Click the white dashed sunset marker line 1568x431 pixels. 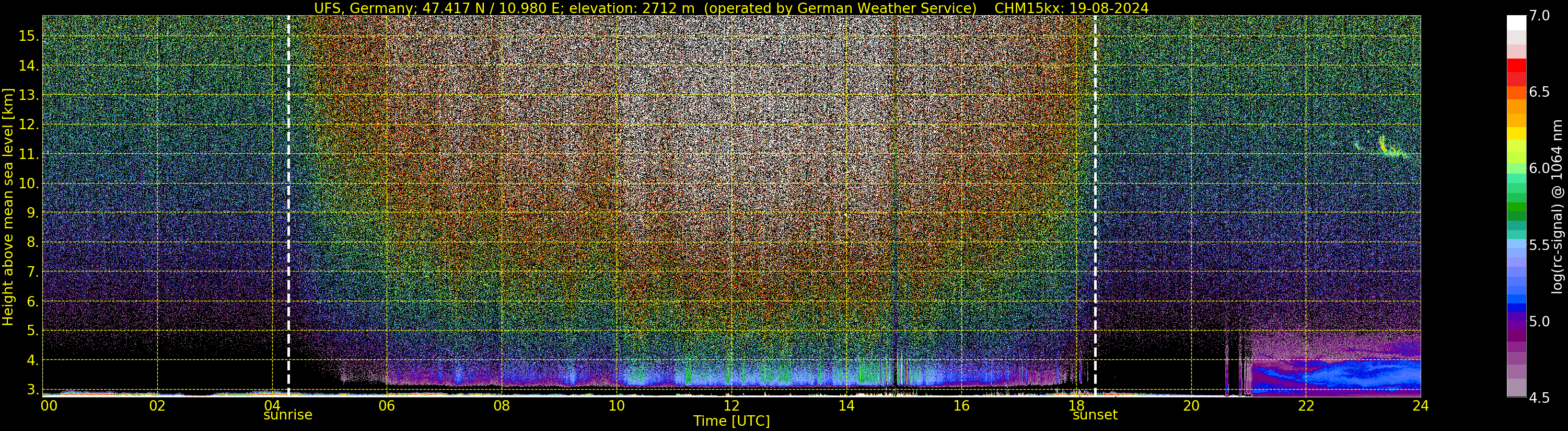pyautogui.click(x=1095, y=206)
